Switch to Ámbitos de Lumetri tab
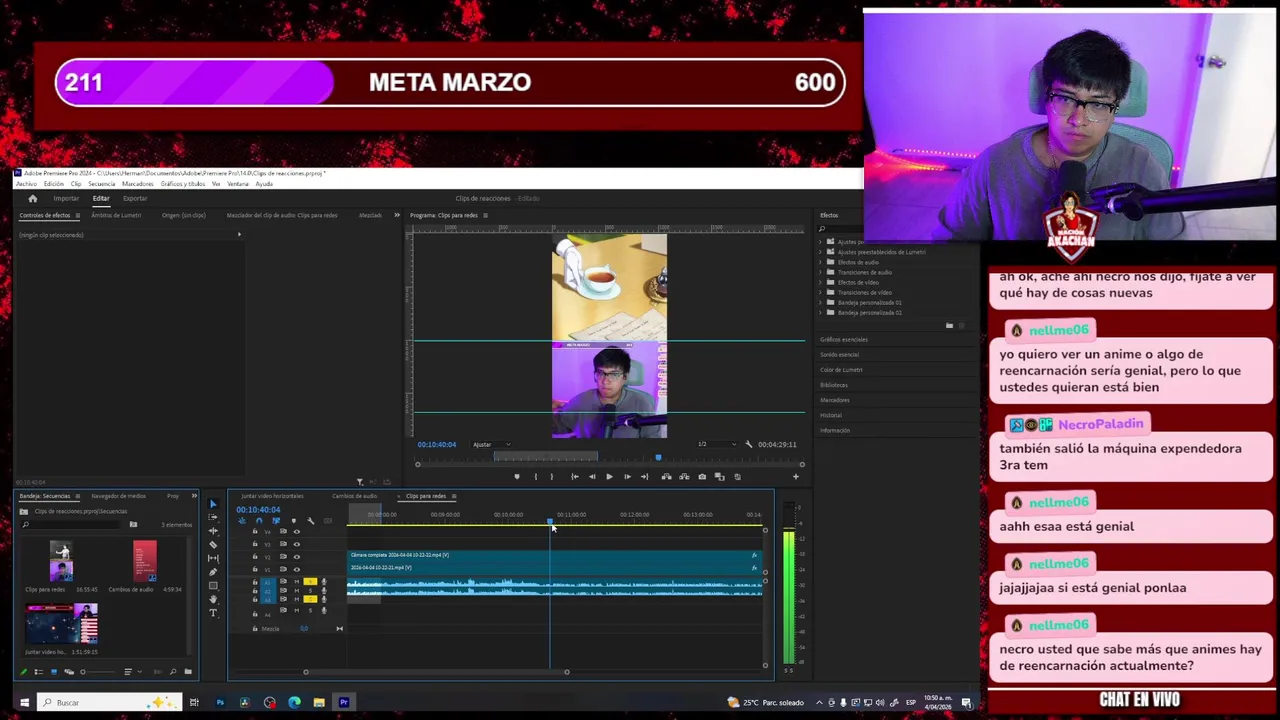The height and width of the screenshot is (720, 1280). (116, 215)
